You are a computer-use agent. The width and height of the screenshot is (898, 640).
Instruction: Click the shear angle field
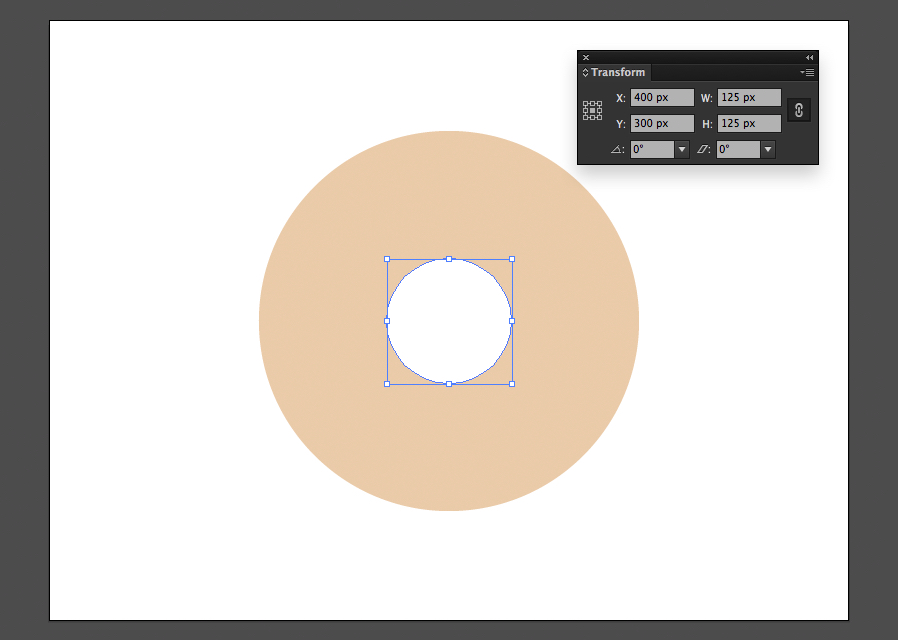click(x=739, y=149)
